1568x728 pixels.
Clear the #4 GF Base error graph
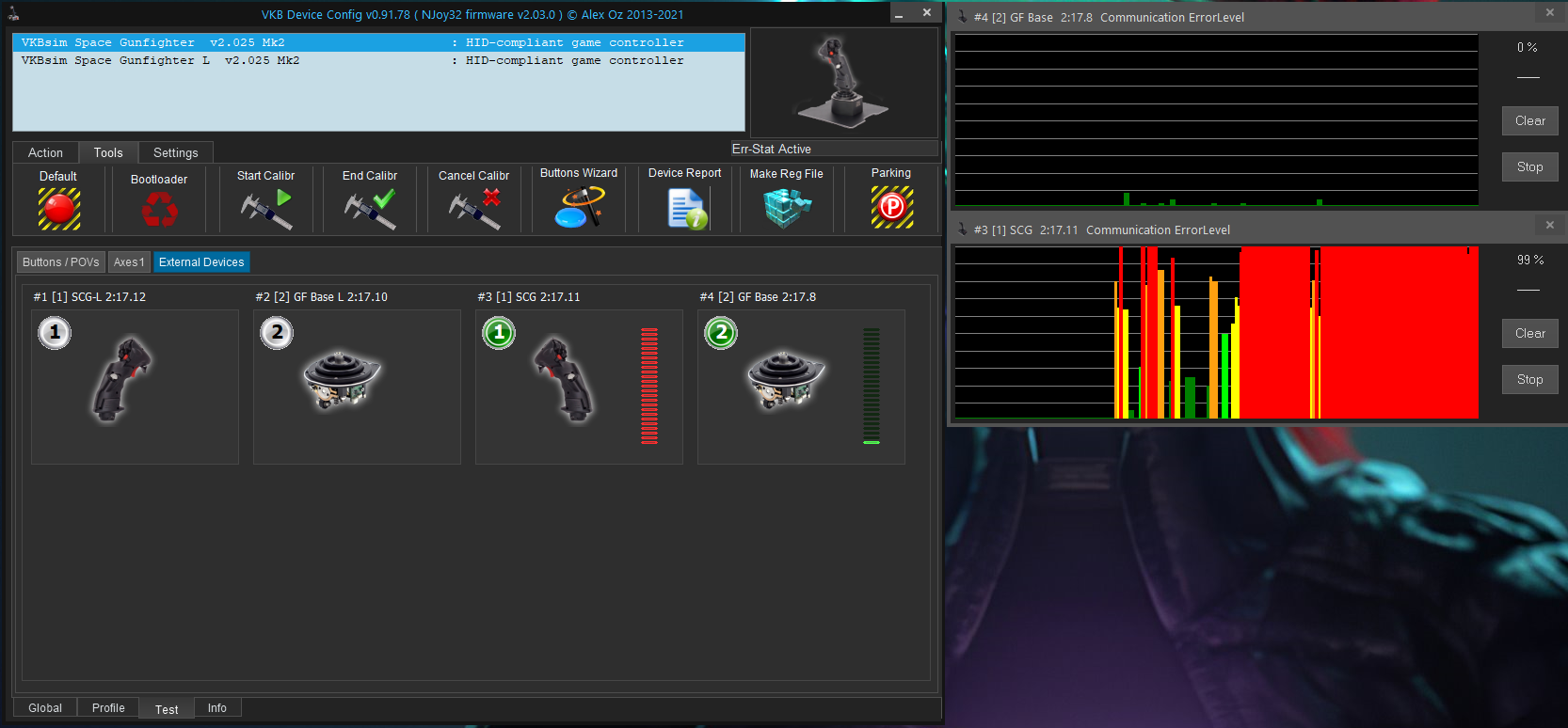point(1530,120)
